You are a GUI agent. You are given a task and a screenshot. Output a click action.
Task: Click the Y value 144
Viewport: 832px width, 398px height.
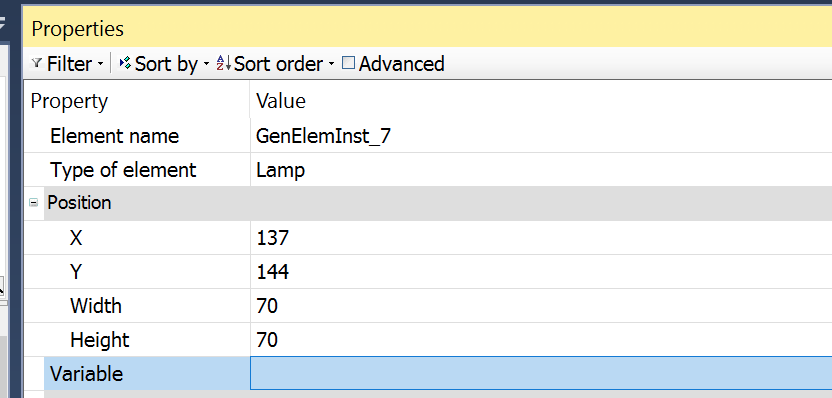point(273,272)
